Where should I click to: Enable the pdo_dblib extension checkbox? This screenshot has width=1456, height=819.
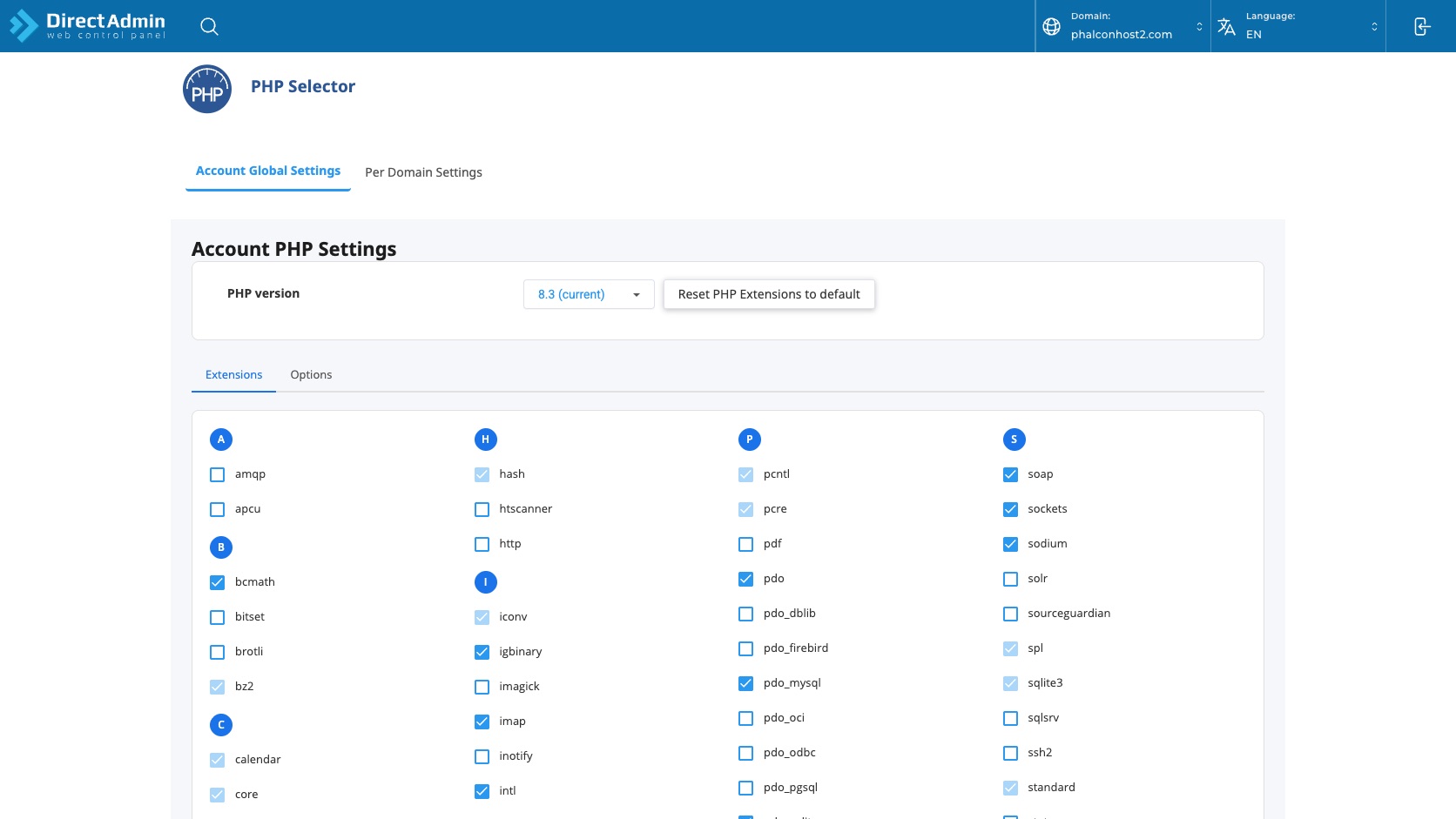746,614
